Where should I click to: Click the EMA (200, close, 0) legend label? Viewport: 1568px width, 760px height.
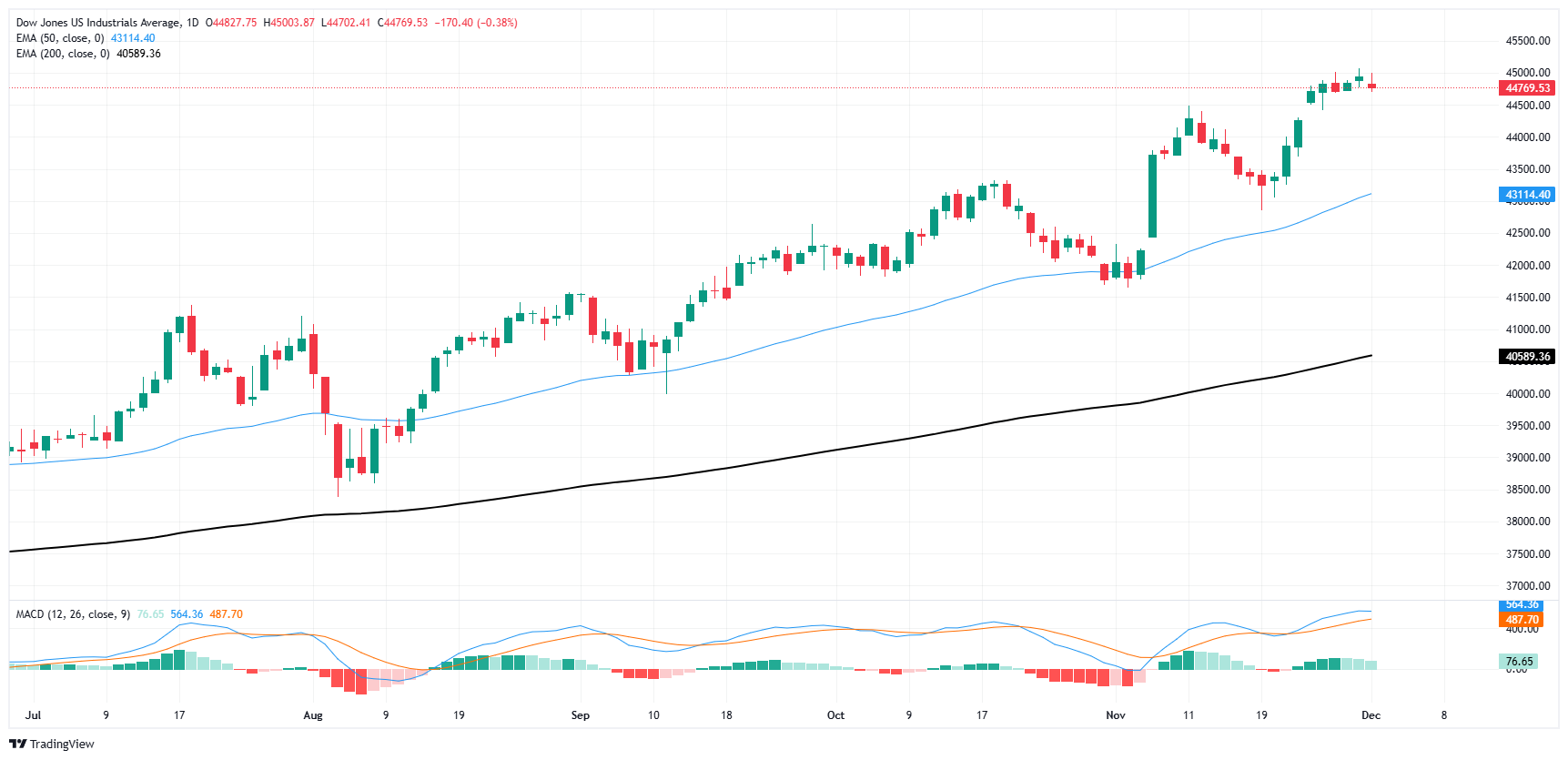pyautogui.click(x=63, y=54)
